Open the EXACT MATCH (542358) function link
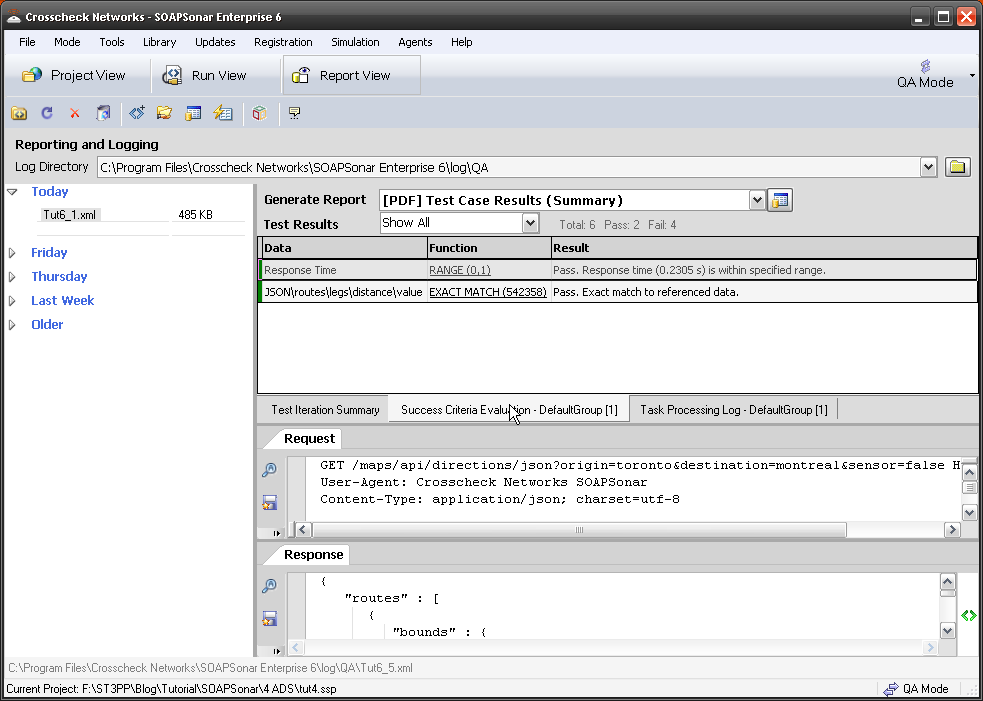The height and width of the screenshot is (701, 983). tap(488, 292)
